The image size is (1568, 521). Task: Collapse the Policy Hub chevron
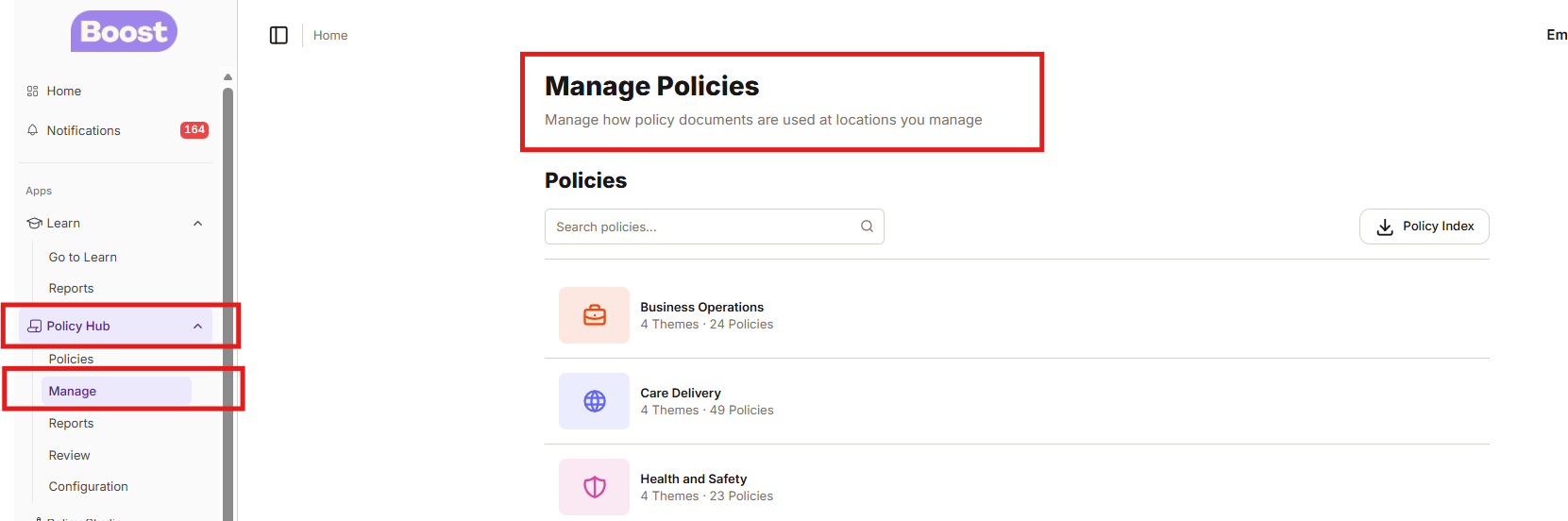[197, 327]
